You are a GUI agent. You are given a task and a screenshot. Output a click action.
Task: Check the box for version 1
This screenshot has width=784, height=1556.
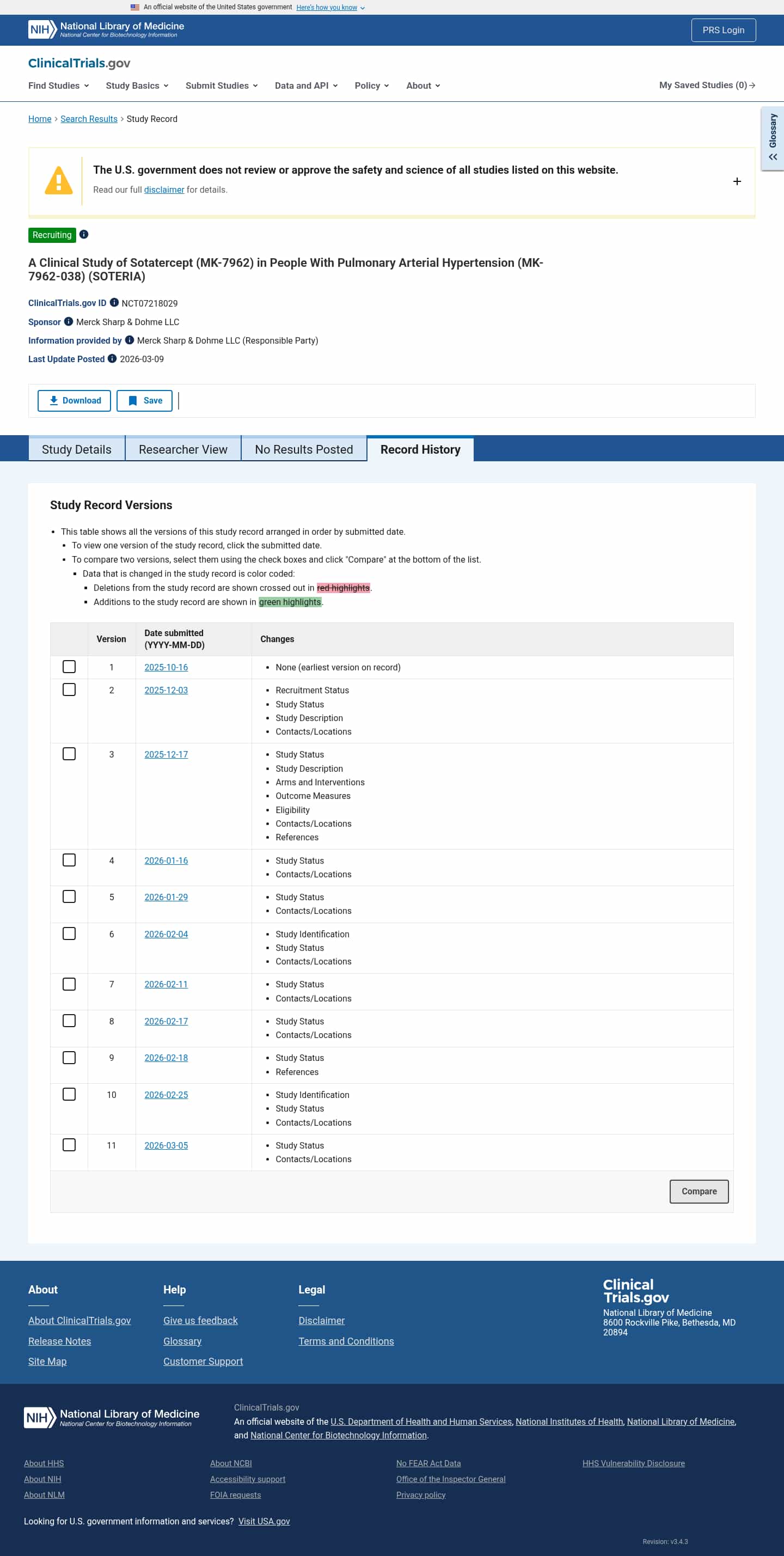70,667
